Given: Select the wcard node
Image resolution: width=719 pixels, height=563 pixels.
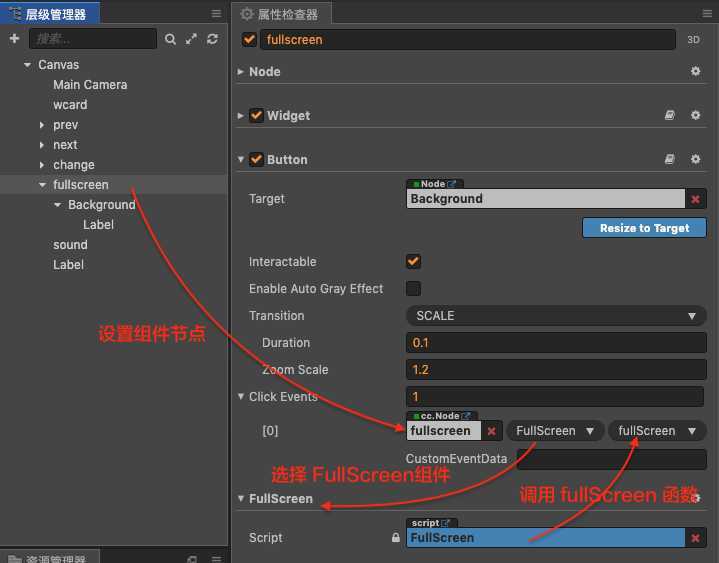Looking at the screenshot, I should point(70,105).
